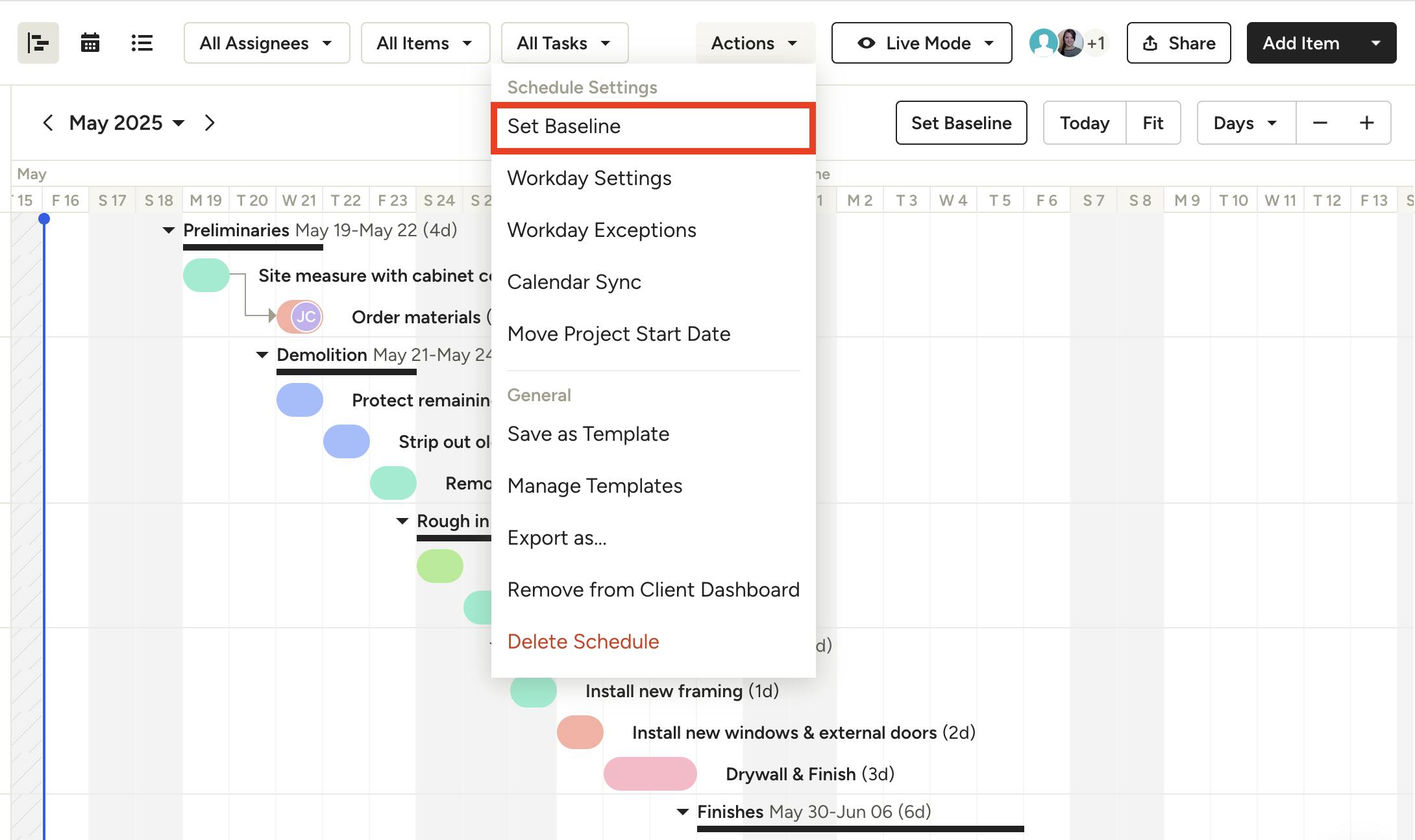Collapse the Finishes group
The height and width of the screenshot is (840, 1415).
683,812
